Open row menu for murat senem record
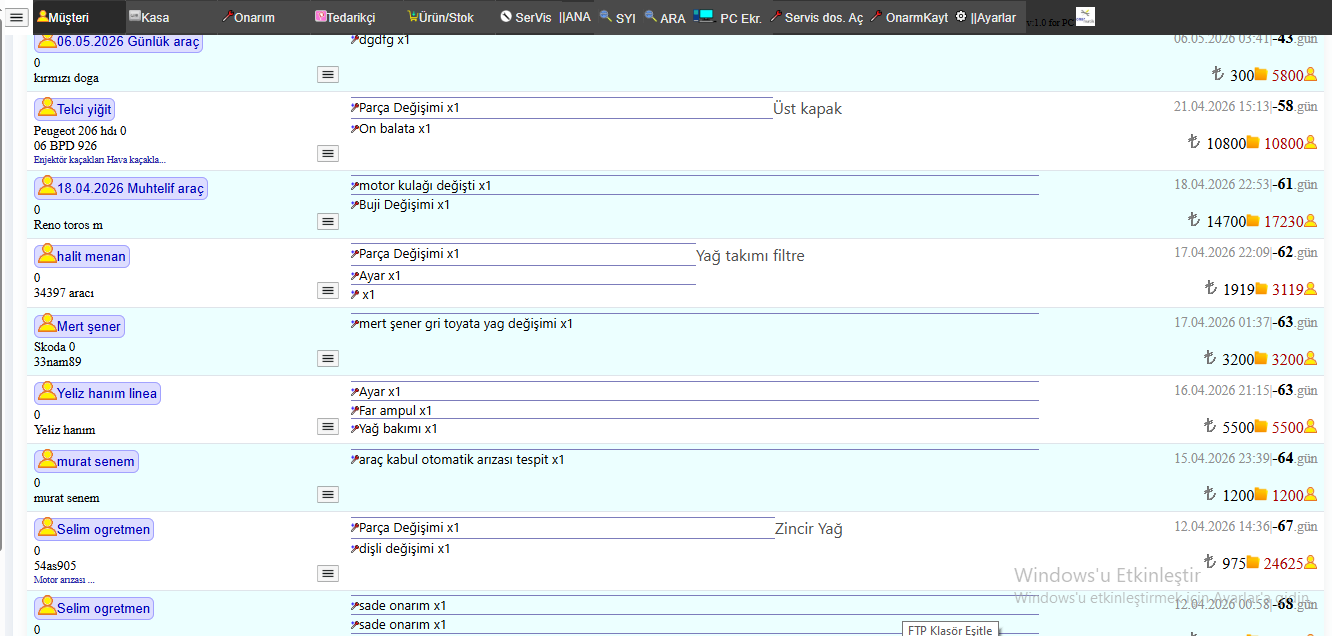 (328, 495)
